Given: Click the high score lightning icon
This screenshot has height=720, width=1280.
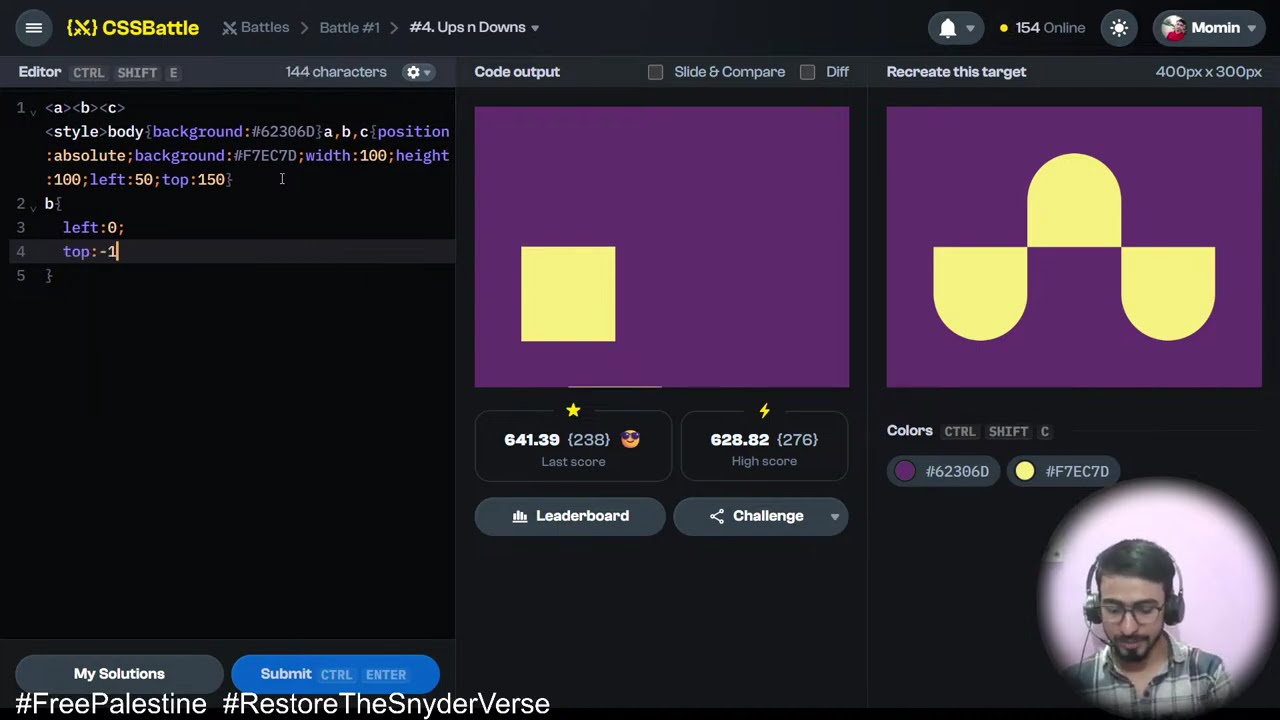Looking at the screenshot, I should point(764,410).
